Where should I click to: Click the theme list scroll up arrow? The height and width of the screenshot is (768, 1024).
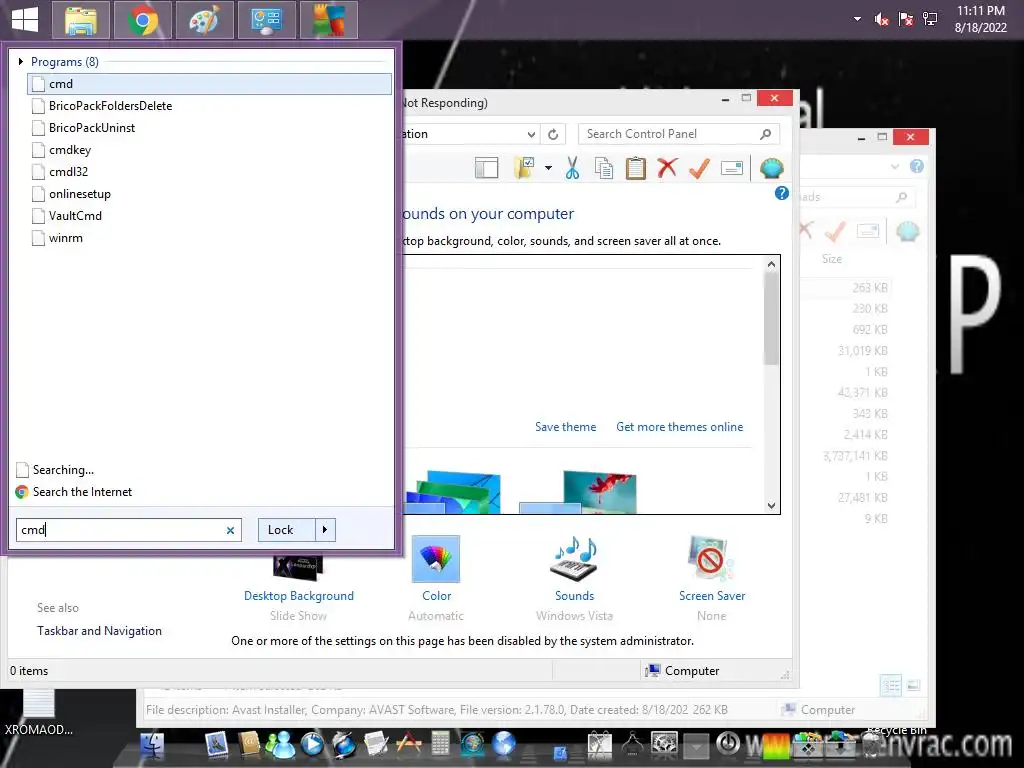(x=771, y=264)
